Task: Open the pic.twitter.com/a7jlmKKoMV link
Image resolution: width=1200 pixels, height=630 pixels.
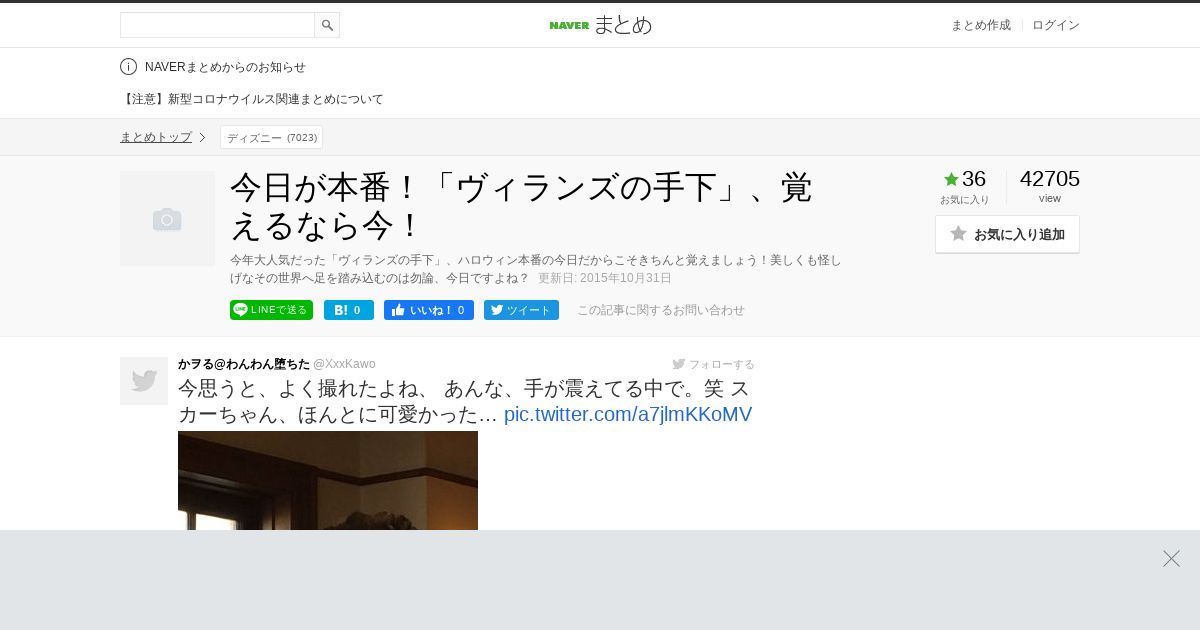Action: click(x=628, y=414)
